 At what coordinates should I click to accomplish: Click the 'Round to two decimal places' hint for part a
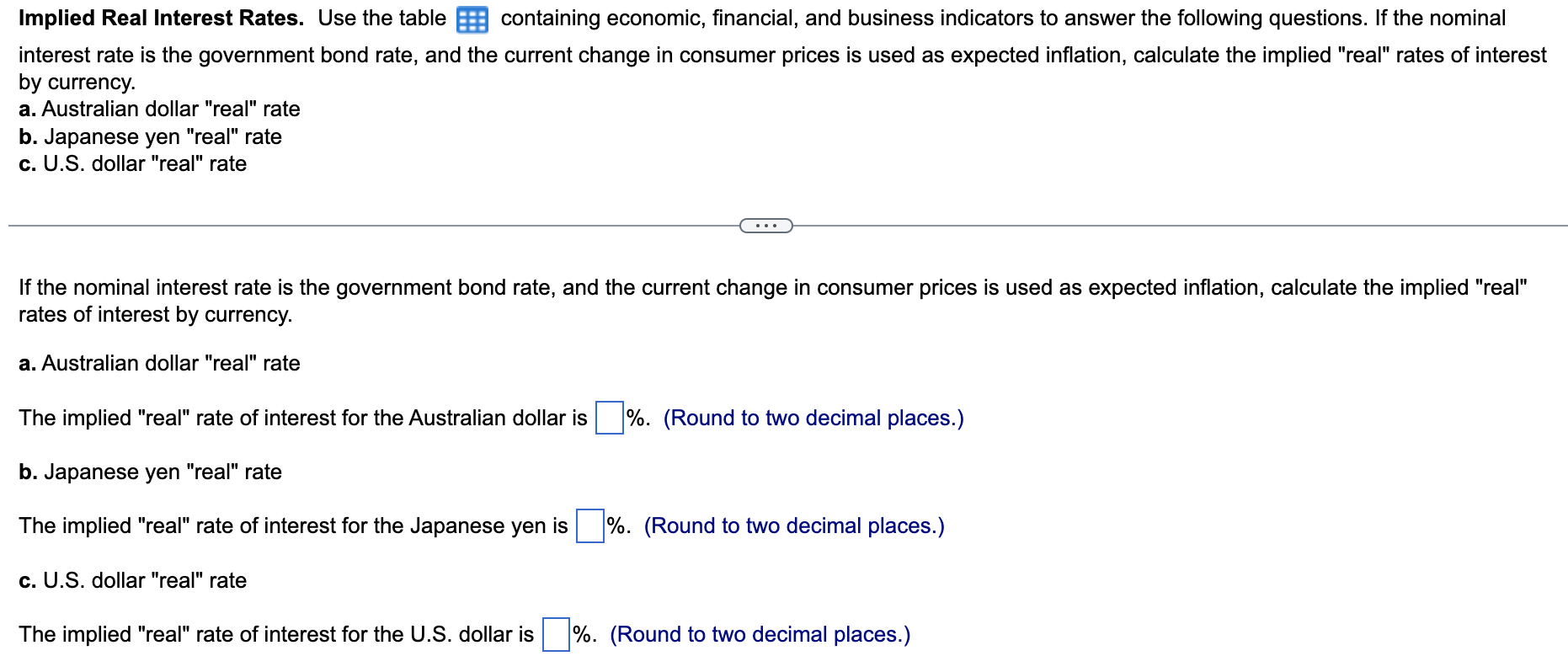(x=813, y=417)
